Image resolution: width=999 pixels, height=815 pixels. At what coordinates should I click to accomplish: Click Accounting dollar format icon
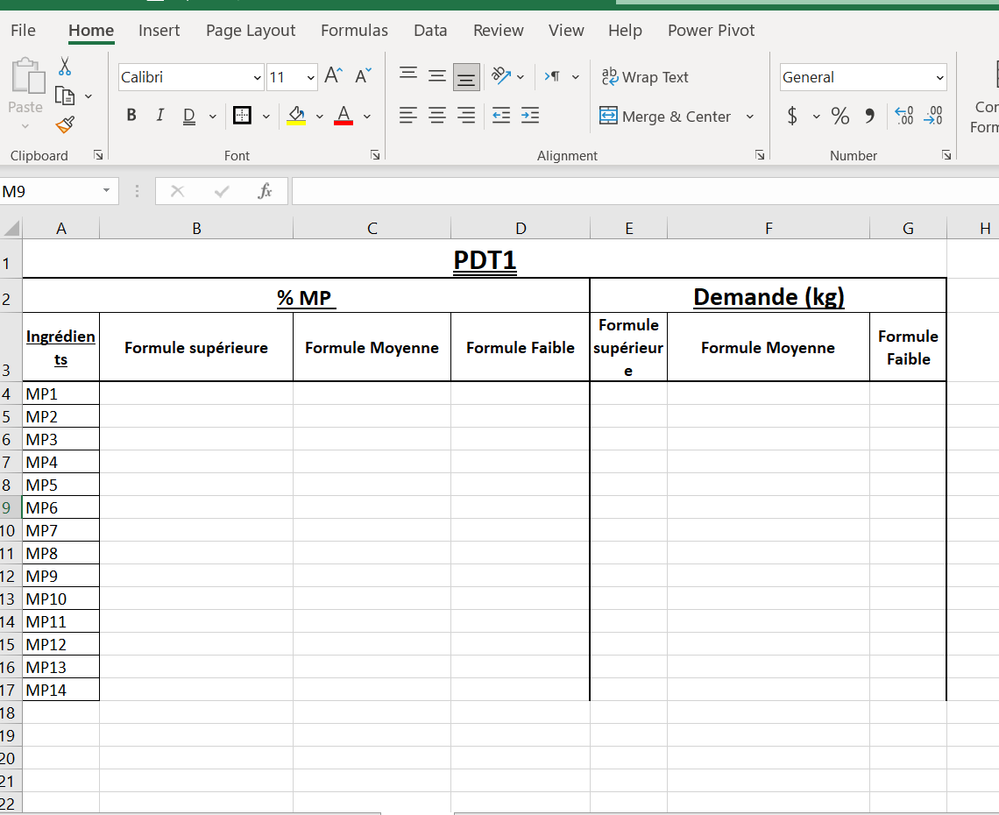pyautogui.click(x=792, y=115)
